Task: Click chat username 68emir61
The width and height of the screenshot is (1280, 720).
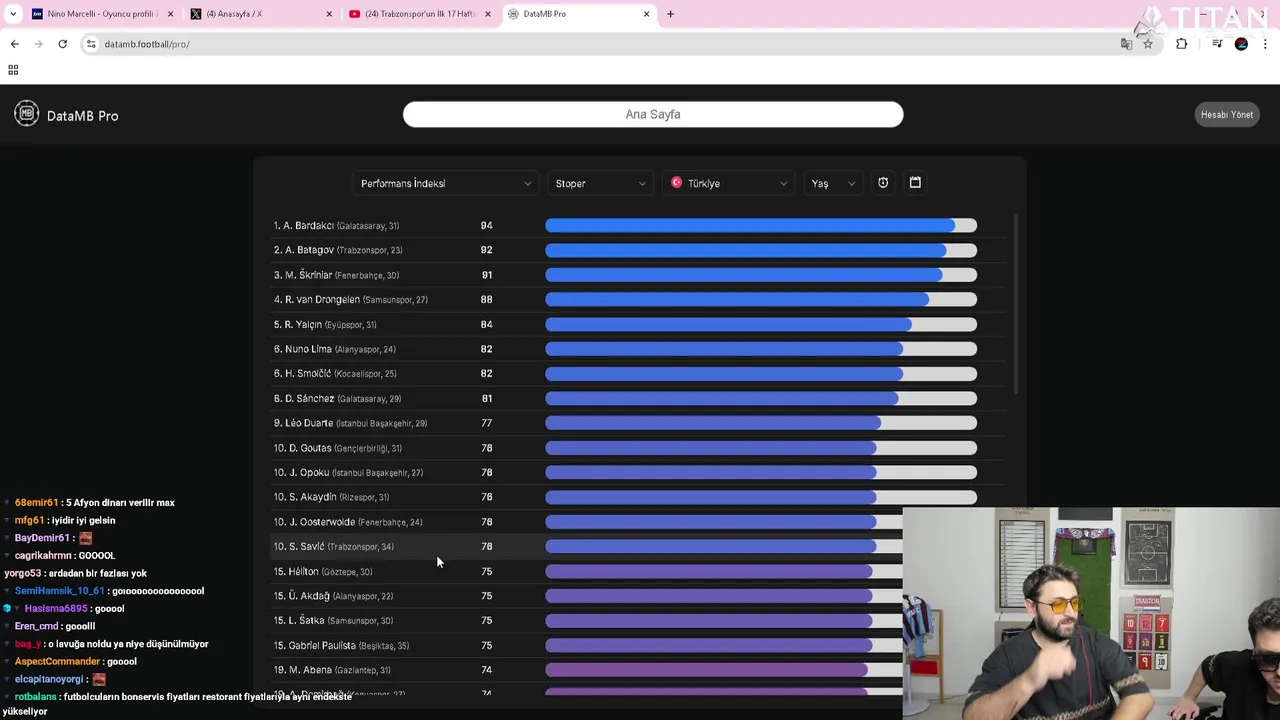Action: coord(36,503)
